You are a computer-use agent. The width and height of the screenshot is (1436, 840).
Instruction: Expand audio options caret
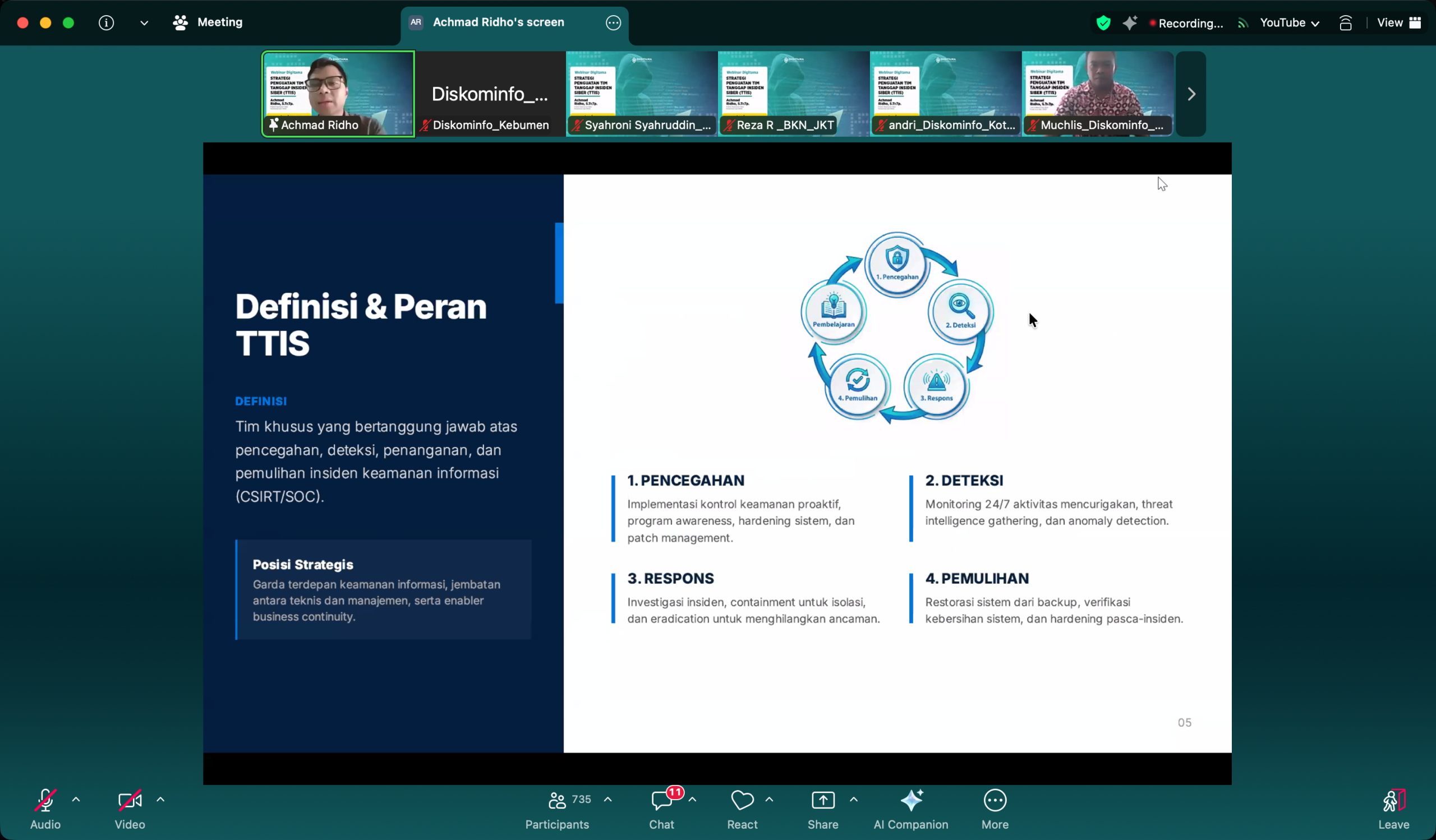[76, 800]
